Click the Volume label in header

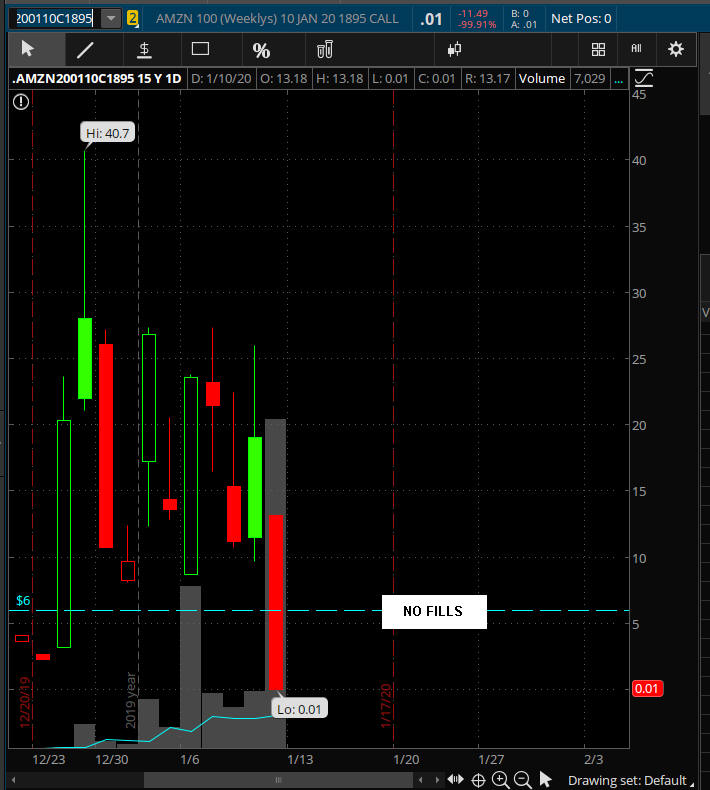click(542, 79)
